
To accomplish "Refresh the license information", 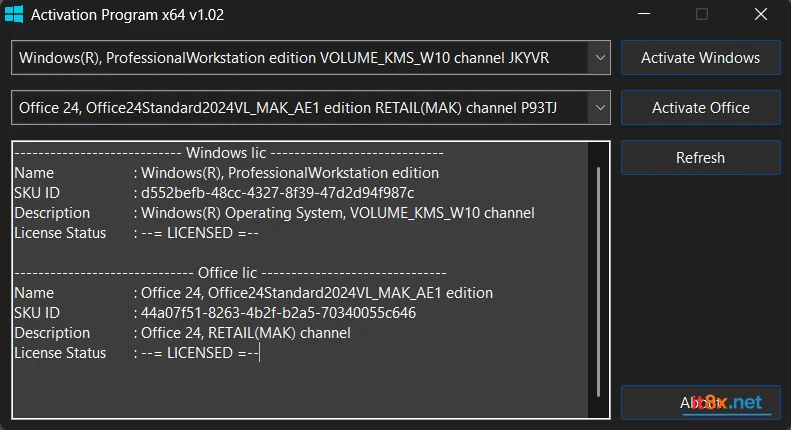I will (701, 157).
